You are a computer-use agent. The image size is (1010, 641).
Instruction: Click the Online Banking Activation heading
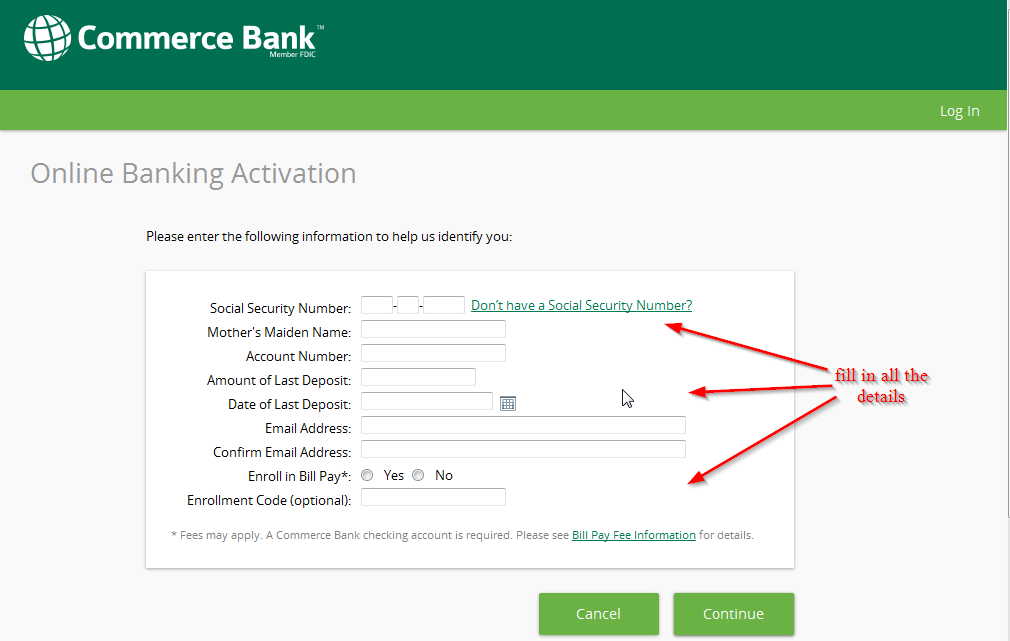tap(193, 174)
